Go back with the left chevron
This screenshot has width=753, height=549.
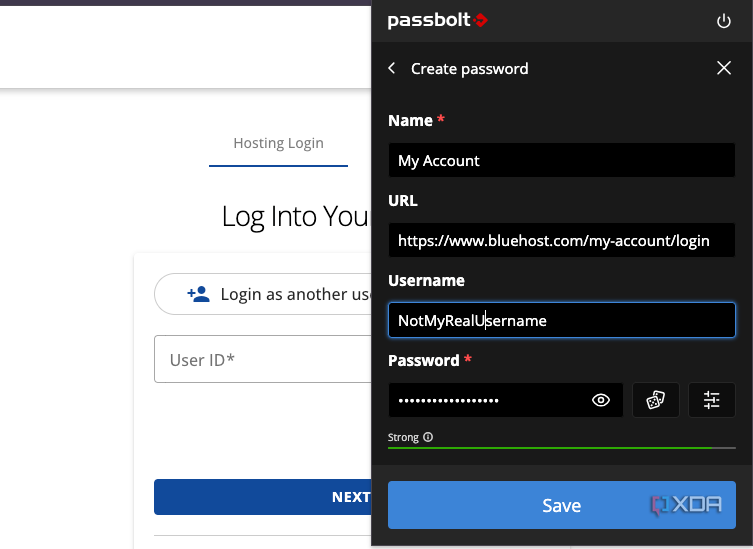coord(392,68)
